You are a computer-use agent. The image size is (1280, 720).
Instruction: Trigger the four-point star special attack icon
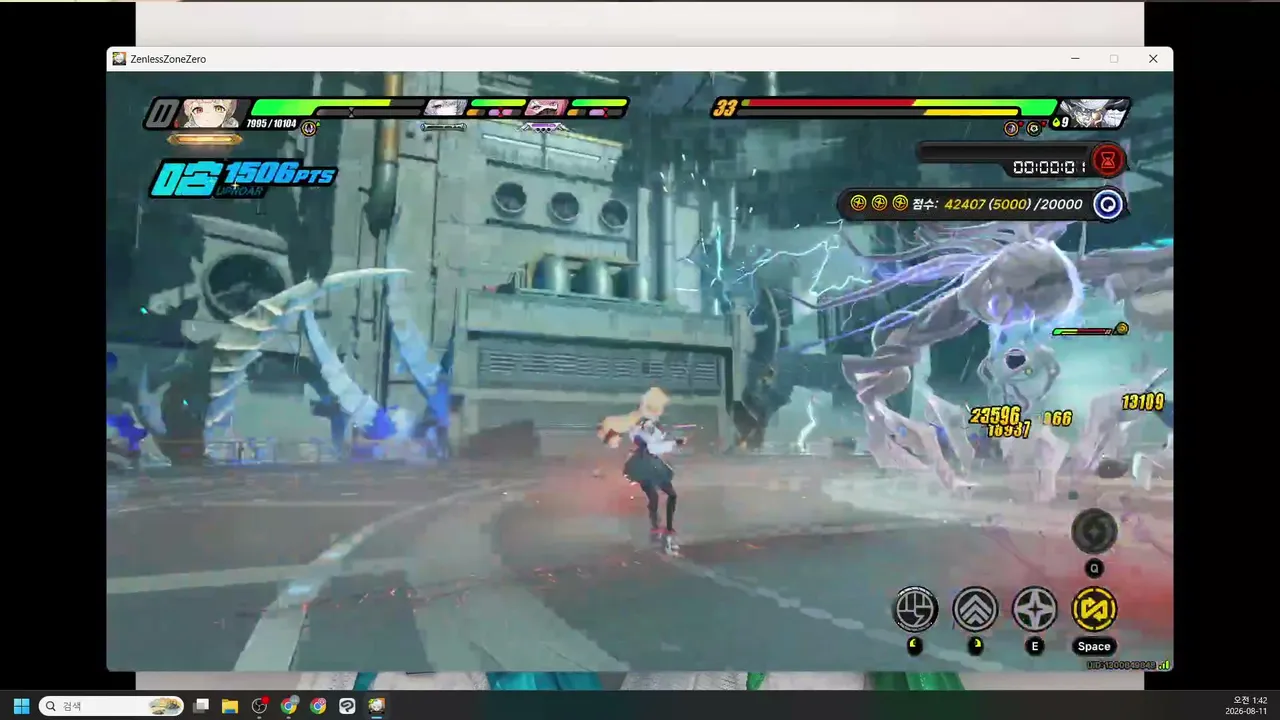pyautogui.click(x=1034, y=608)
